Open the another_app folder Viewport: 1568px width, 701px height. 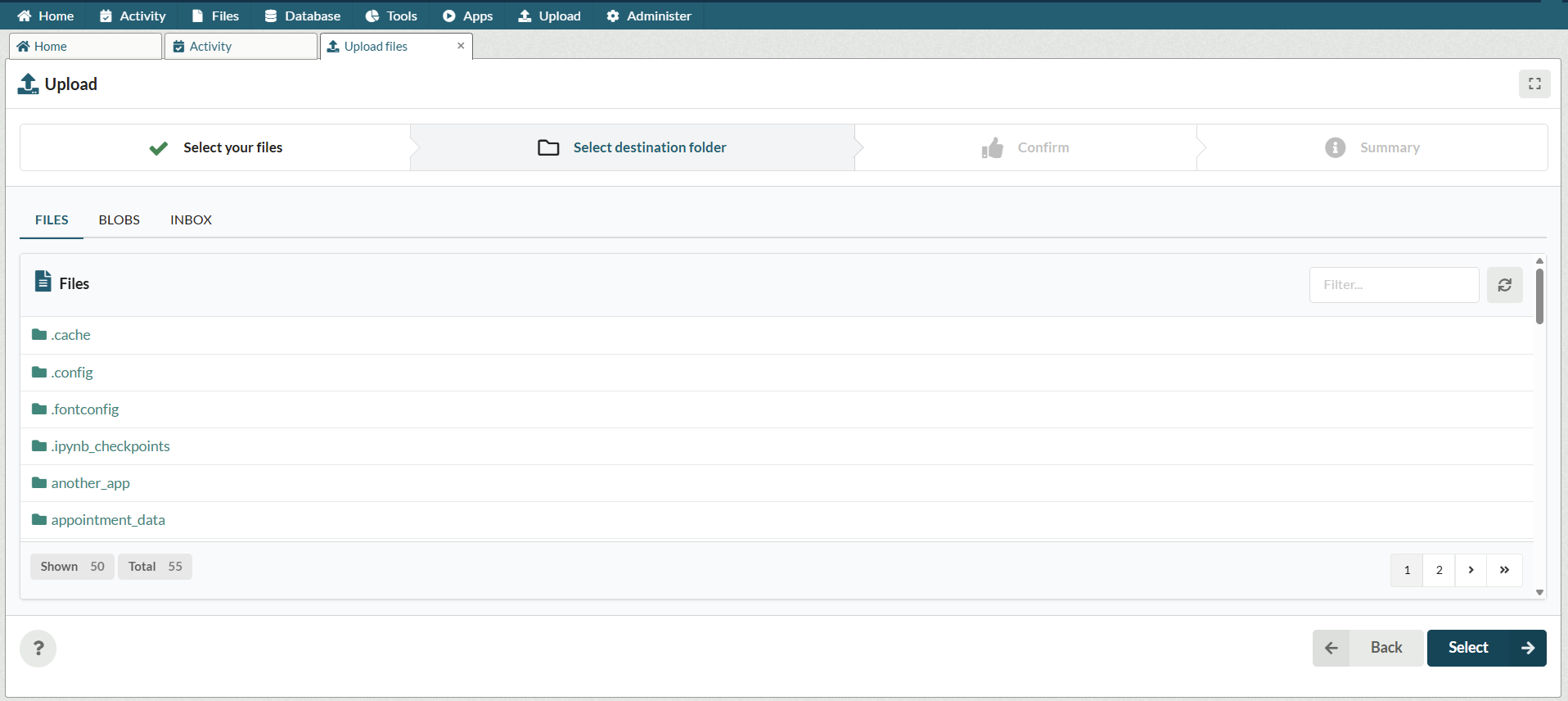pyautogui.click(x=90, y=483)
